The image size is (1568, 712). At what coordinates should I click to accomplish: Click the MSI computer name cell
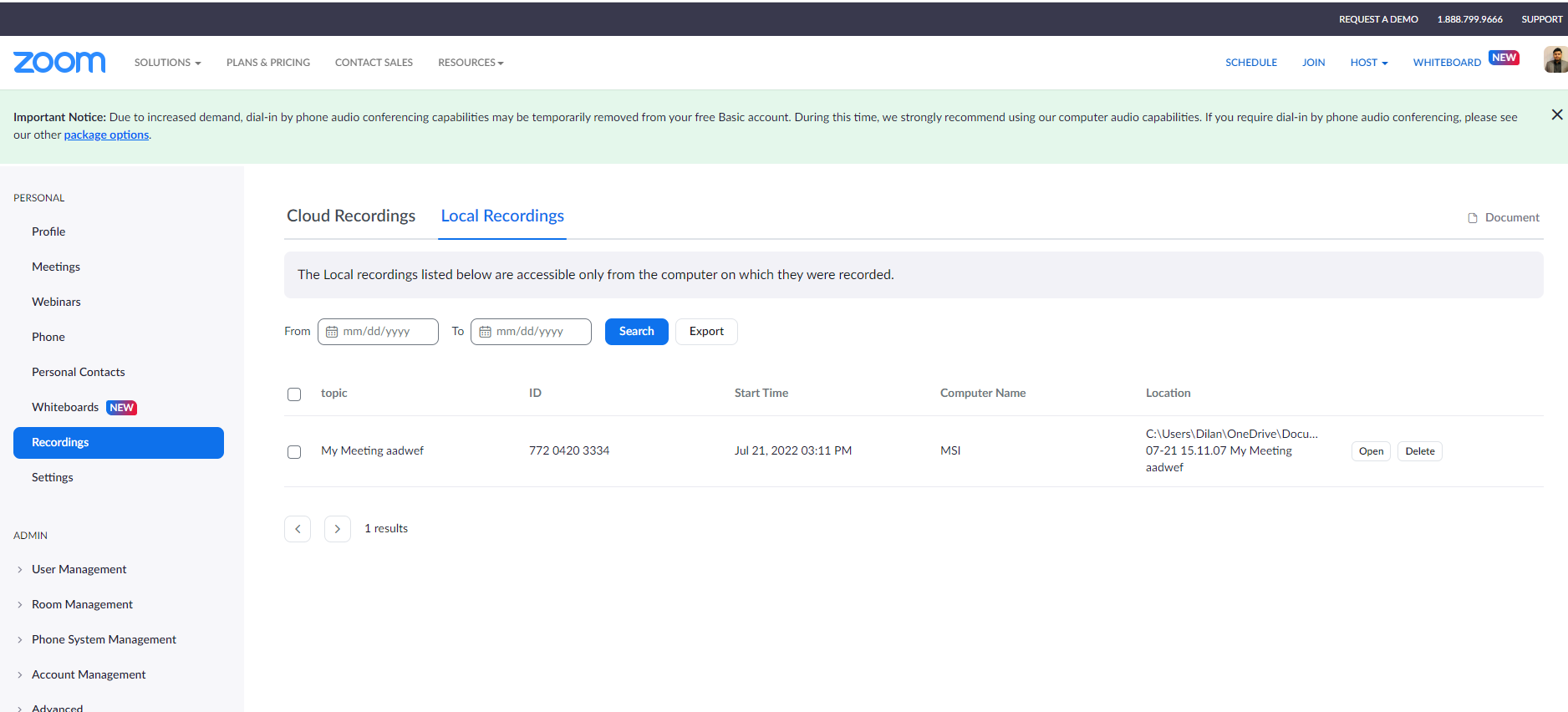click(x=950, y=450)
